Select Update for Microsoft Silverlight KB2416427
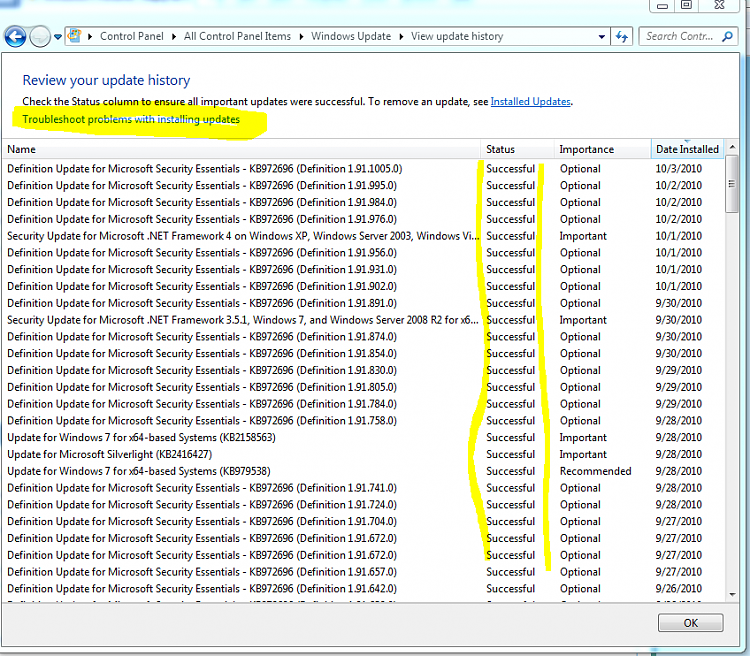750x656 pixels. [363, 454]
